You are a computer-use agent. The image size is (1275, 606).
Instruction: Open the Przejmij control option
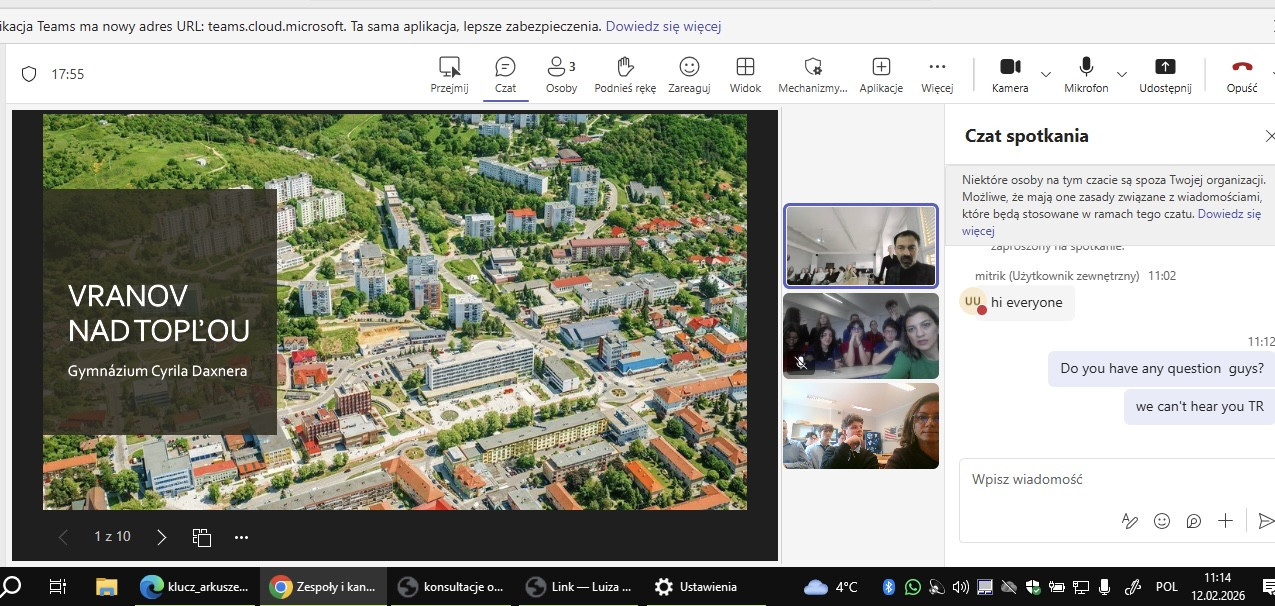click(449, 75)
